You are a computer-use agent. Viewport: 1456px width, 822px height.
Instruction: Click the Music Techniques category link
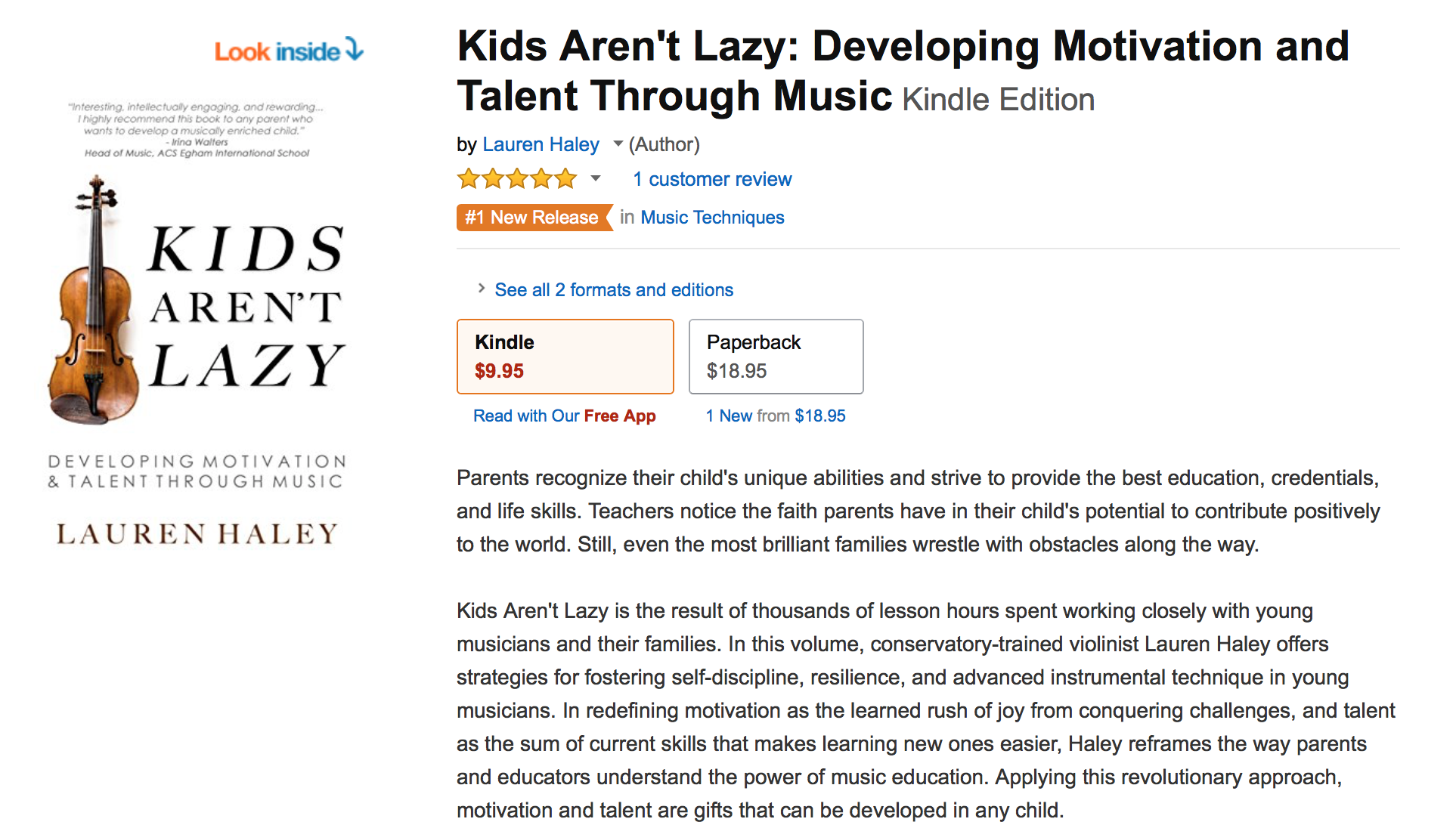[712, 218]
